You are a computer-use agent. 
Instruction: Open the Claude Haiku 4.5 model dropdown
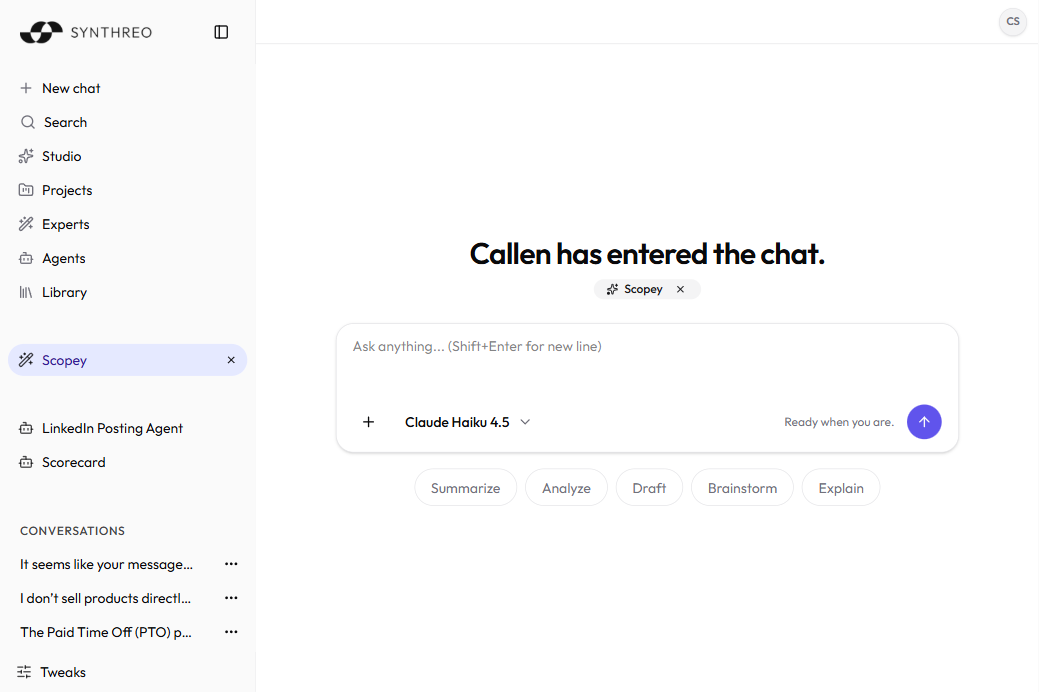point(468,422)
